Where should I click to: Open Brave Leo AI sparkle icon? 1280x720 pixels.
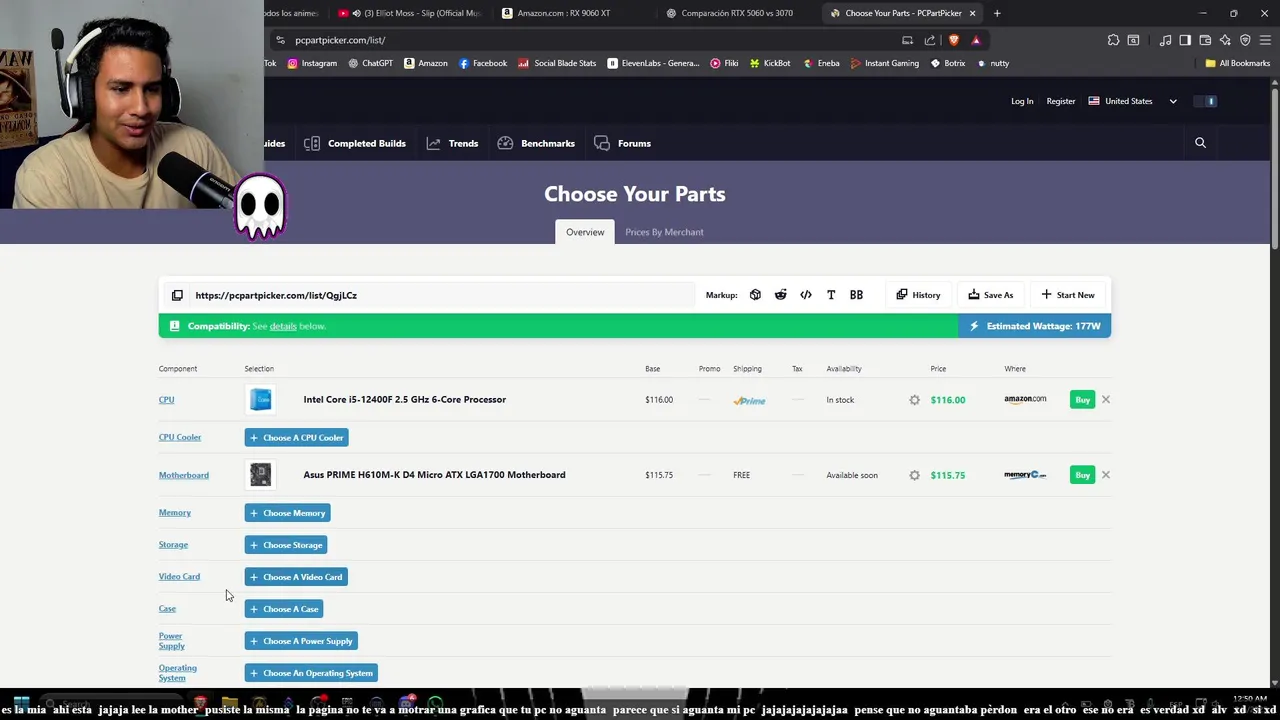[x=1225, y=40]
